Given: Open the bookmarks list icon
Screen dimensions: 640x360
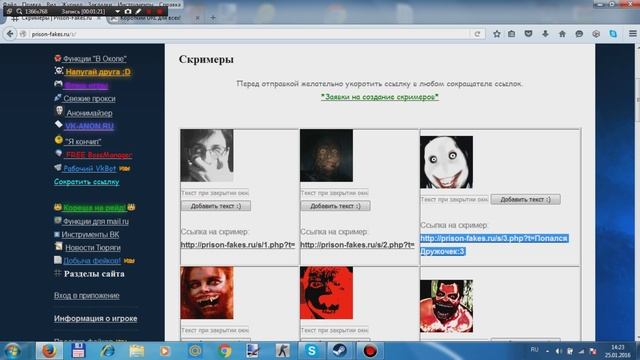Looking at the screenshot, I should [x=511, y=34].
